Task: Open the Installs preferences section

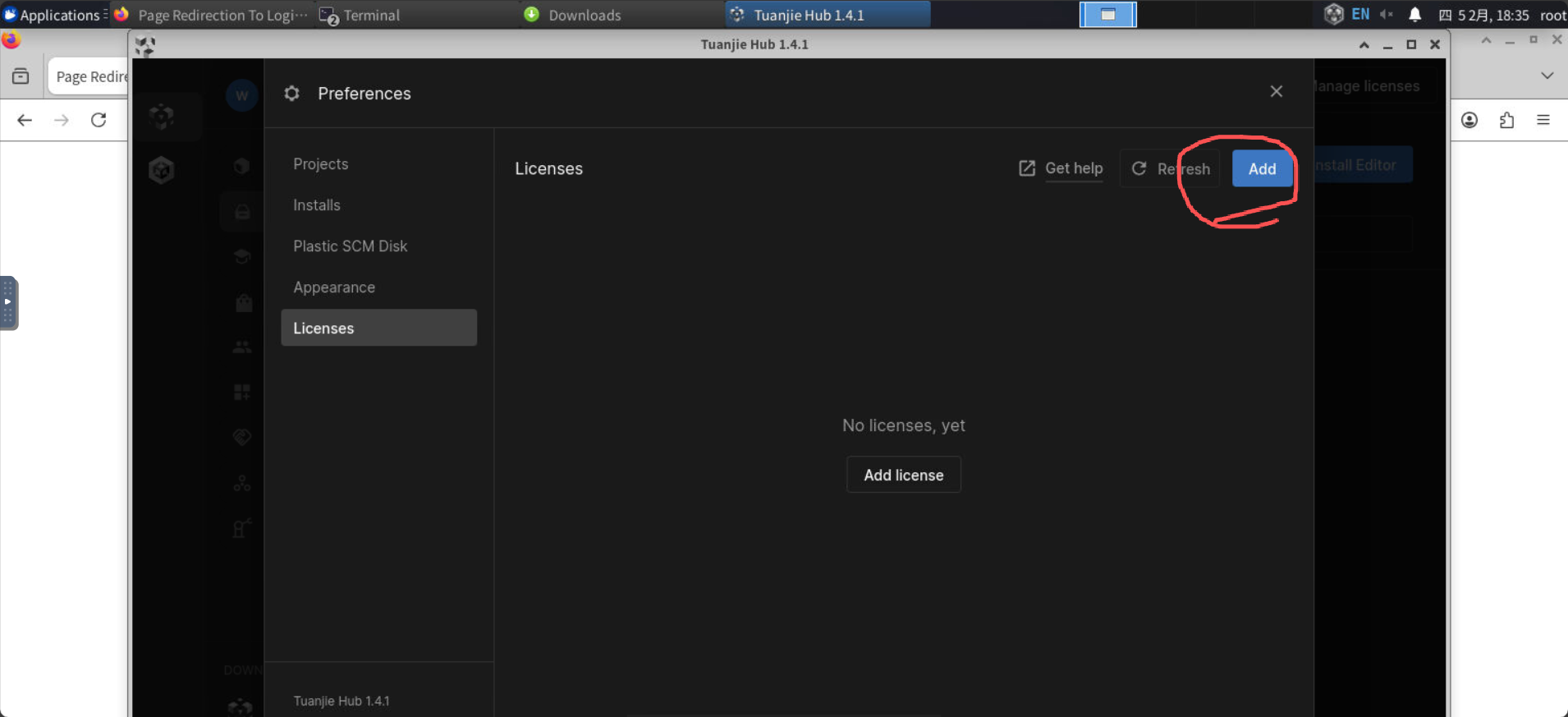Action: [x=317, y=205]
